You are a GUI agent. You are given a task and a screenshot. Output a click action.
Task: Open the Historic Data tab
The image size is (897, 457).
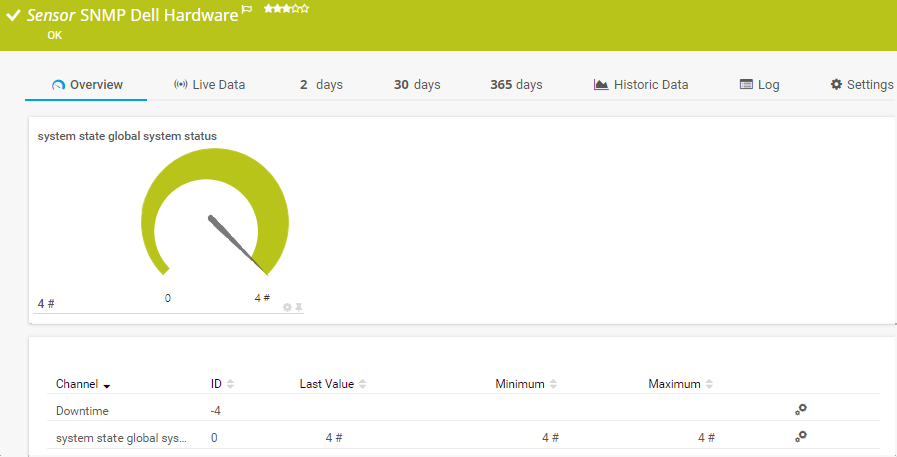641,85
